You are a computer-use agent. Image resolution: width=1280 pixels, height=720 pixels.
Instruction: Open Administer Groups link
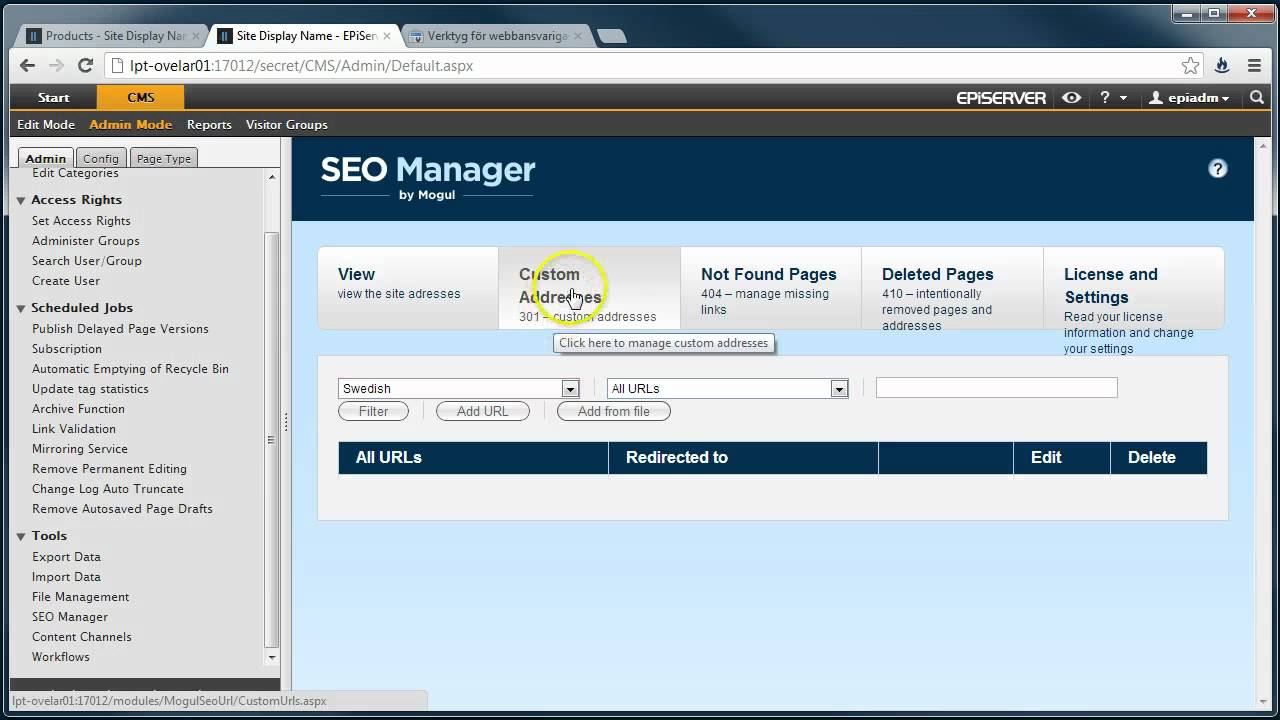point(86,241)
